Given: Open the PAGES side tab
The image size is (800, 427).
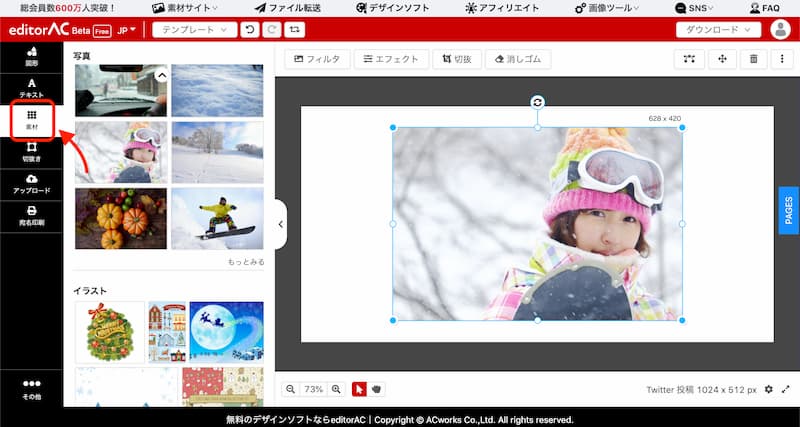Looking at the screenshot, I should 789,210.
